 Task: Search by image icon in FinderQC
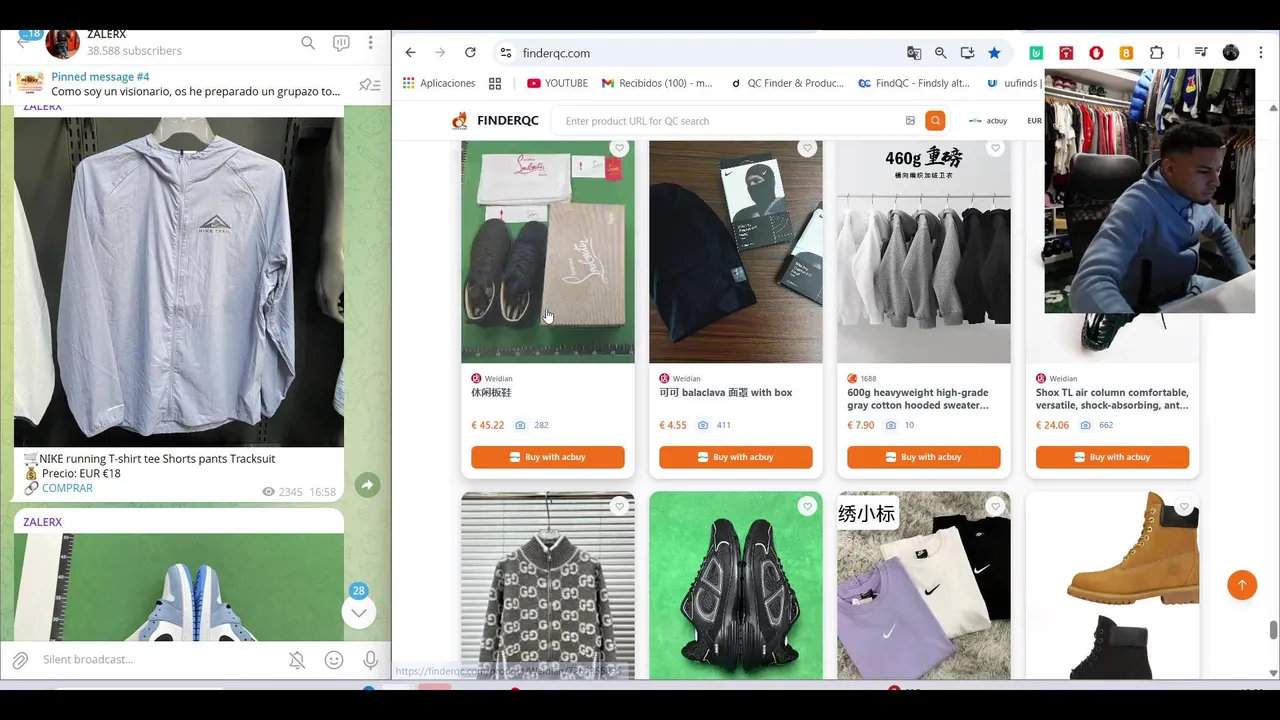point(910,121)
